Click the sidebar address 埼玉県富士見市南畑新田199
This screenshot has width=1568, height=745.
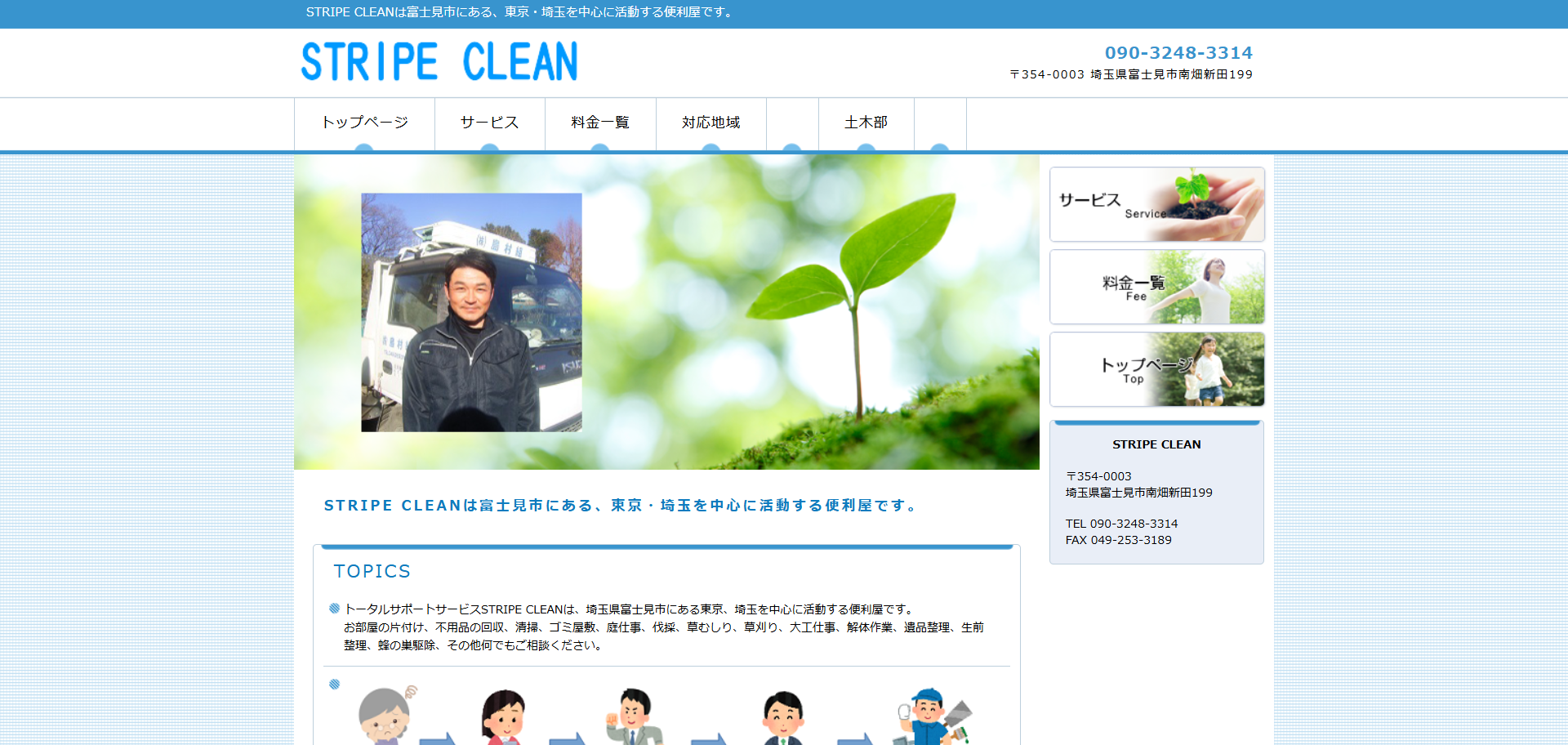pyautogui.click(x=1138, y=493)
